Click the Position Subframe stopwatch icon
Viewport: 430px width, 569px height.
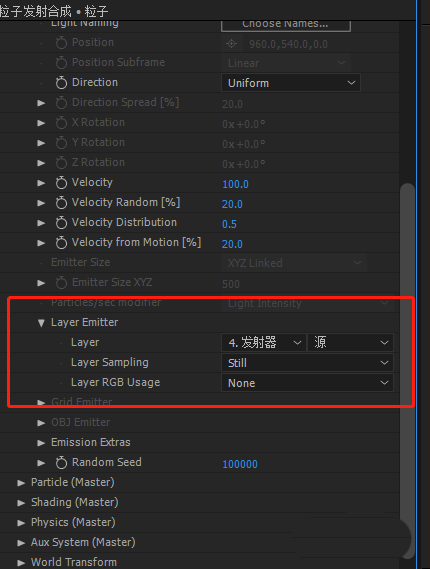pos(61,63)
